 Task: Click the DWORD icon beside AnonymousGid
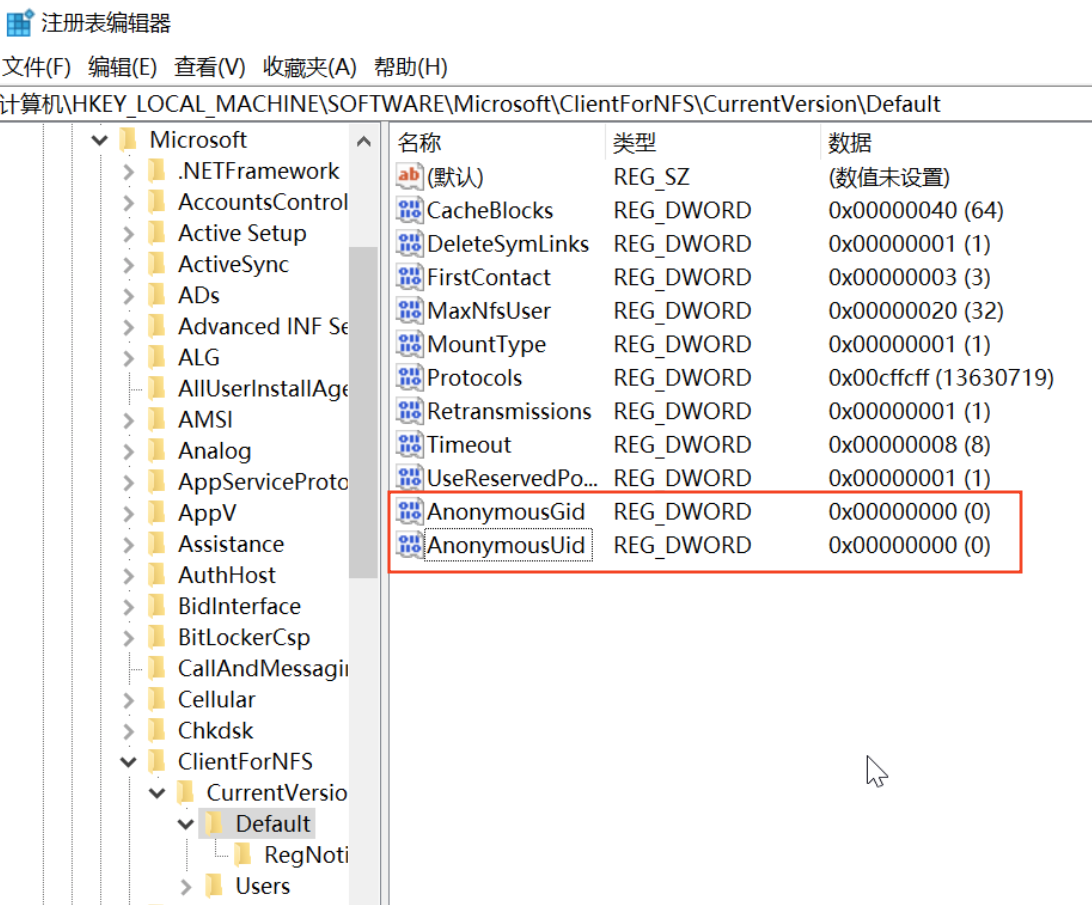point(410,512)
